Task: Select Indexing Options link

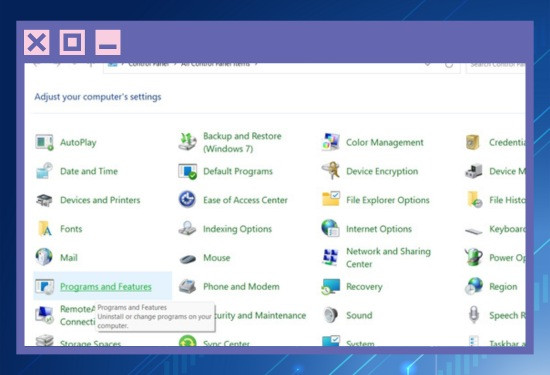Action: (x=237, y=229)
